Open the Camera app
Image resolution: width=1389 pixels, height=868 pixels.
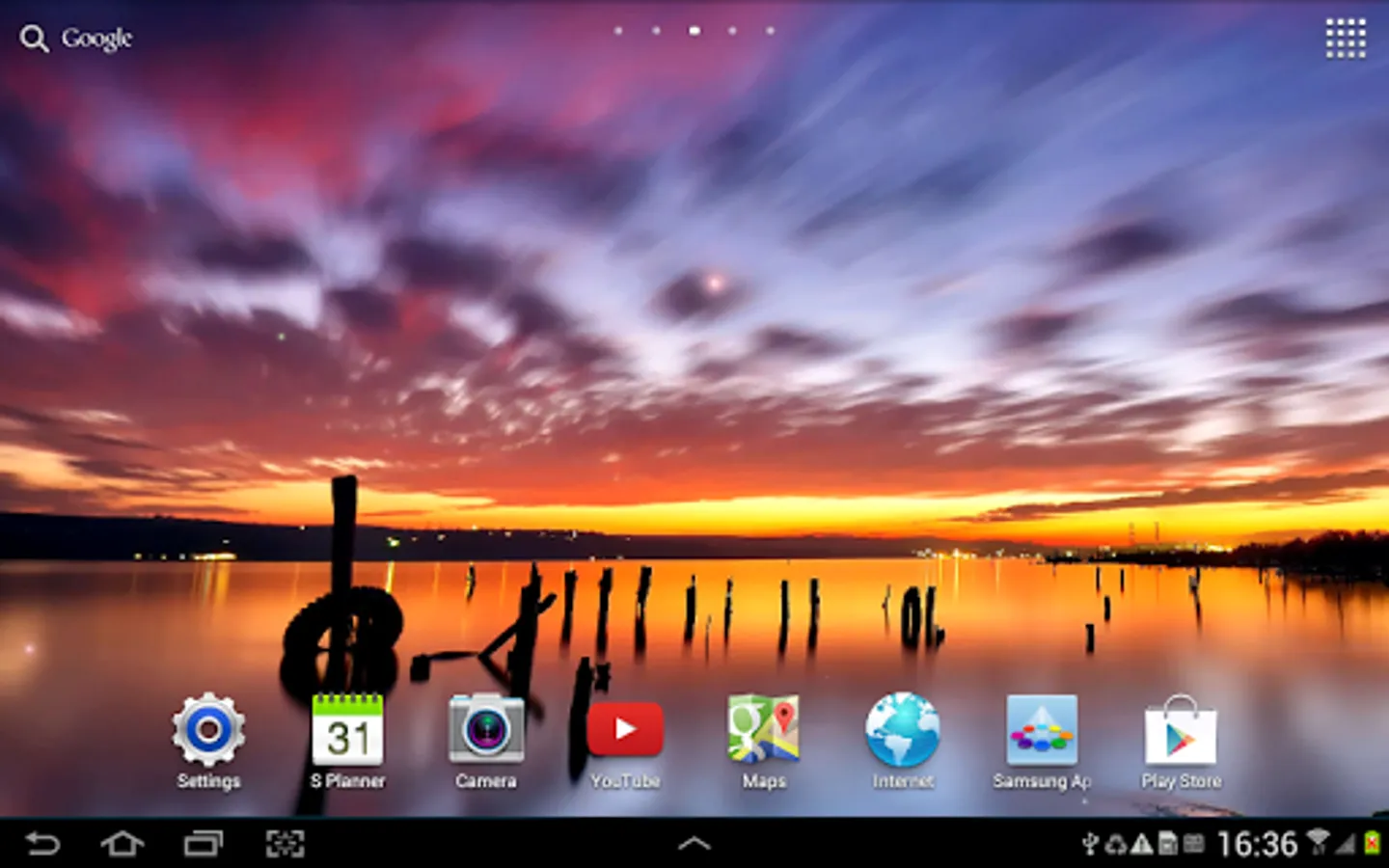point(486,741)
